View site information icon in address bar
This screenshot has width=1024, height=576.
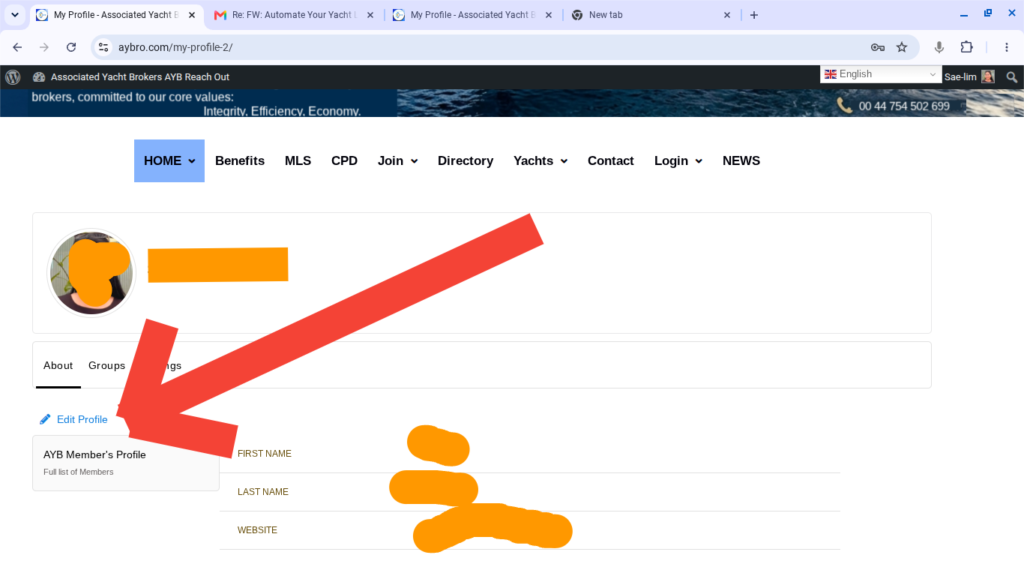coord(103,47)
